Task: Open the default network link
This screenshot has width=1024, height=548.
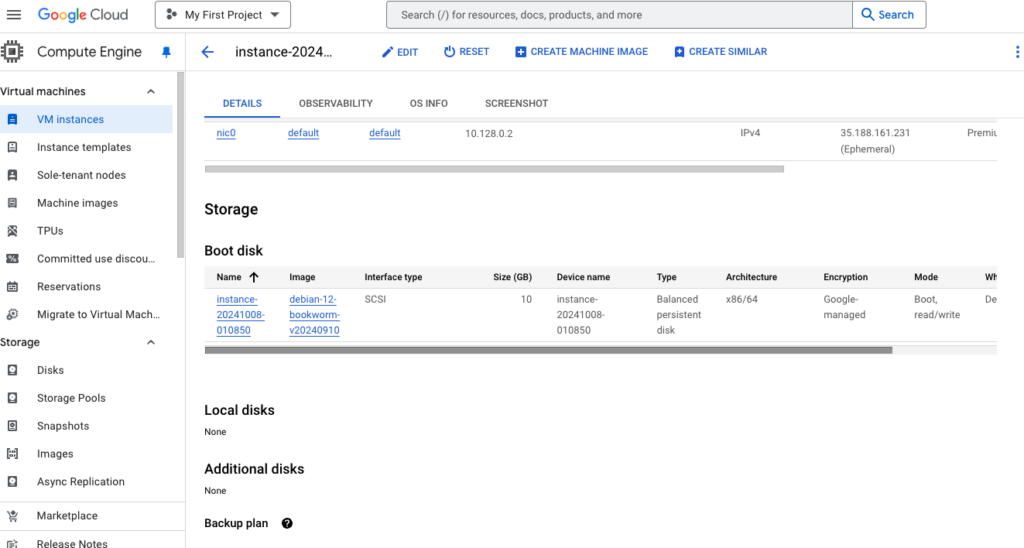Action: coord(304,133)
